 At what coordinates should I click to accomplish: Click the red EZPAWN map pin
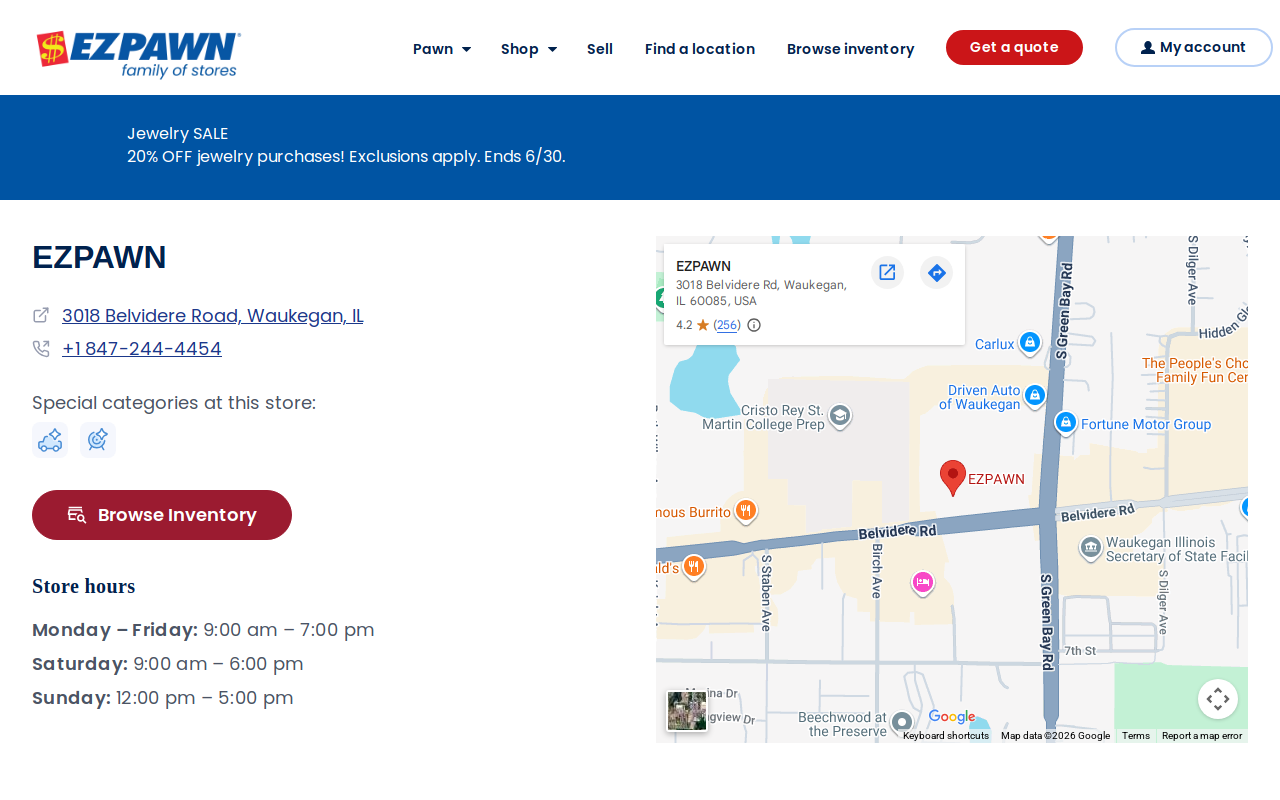point(953,478)
